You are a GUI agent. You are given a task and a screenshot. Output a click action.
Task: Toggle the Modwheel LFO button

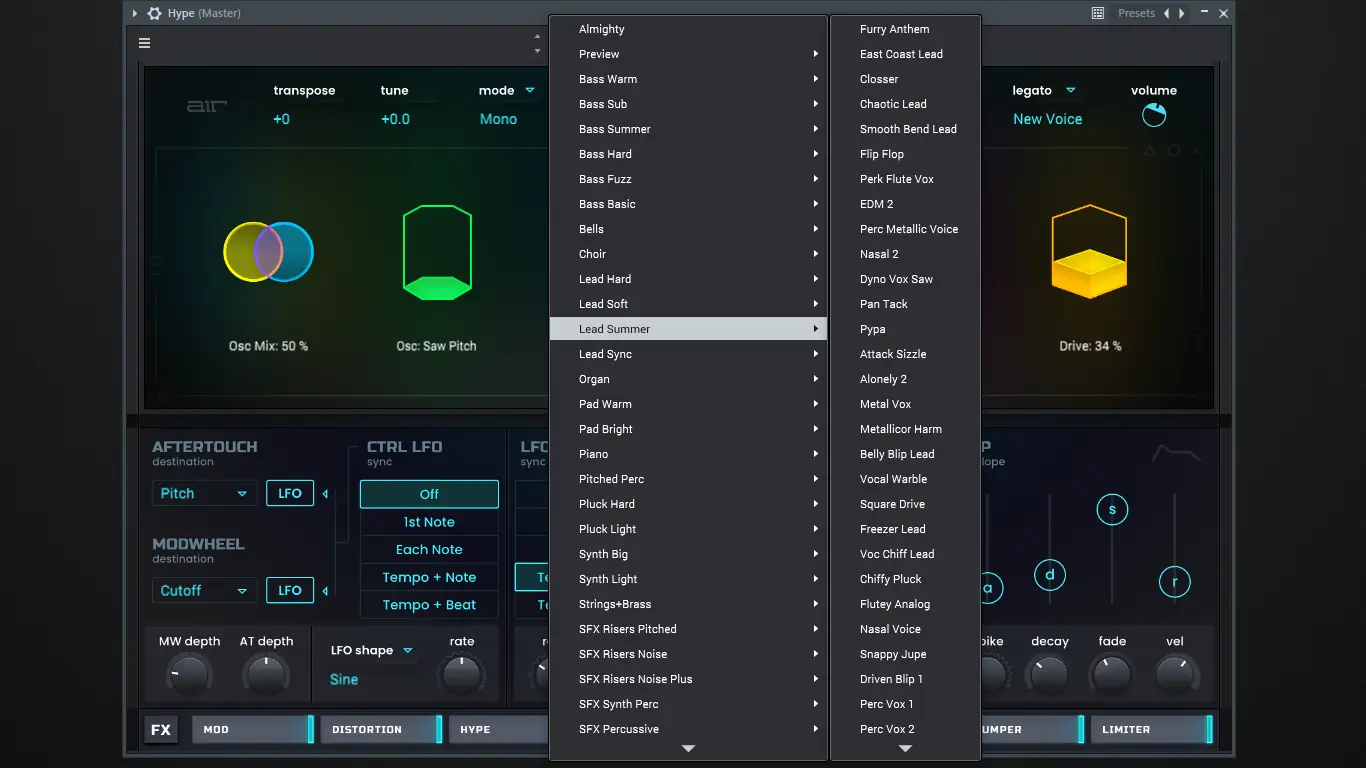pos(290,591)
